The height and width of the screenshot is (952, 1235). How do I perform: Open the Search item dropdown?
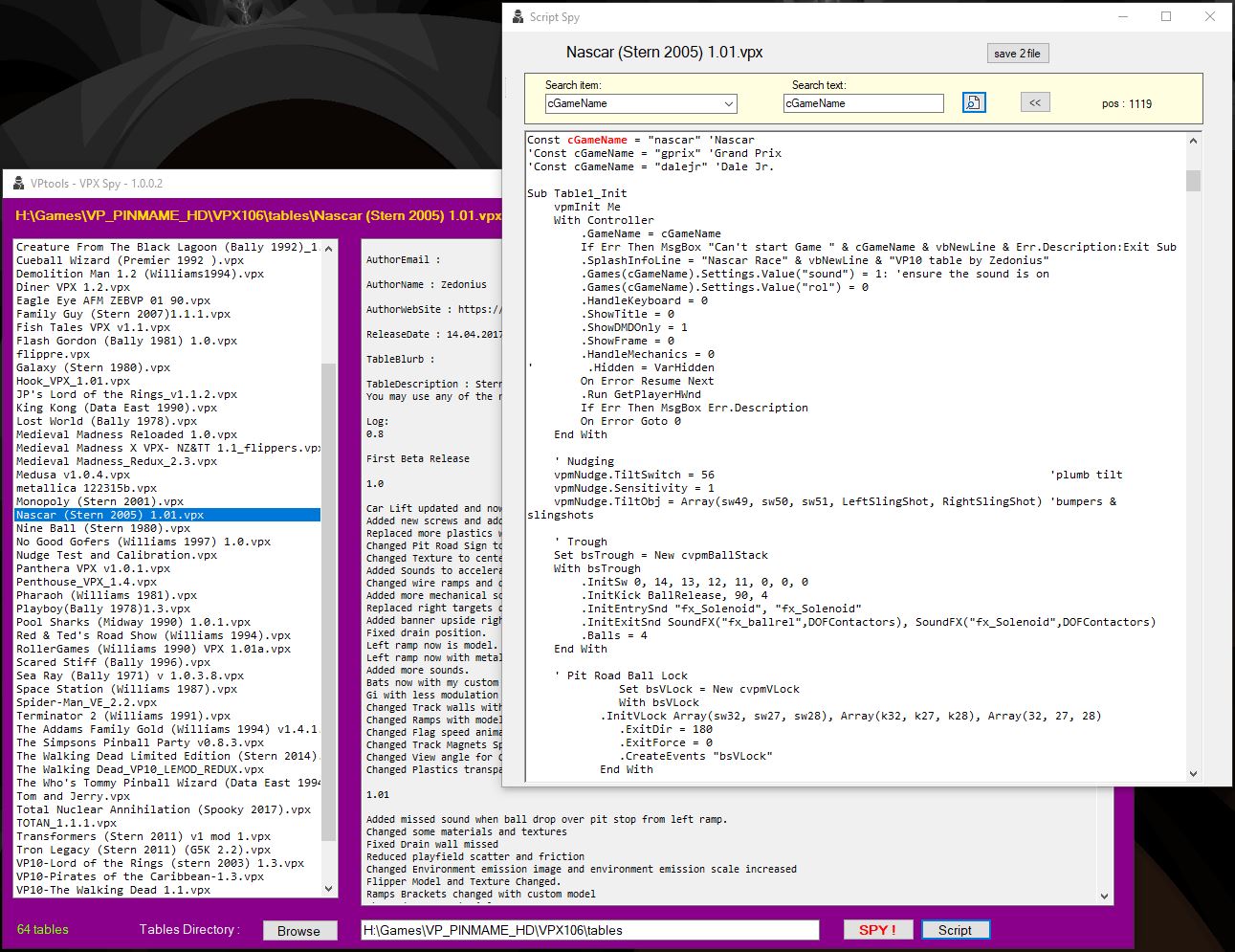click(728, 103)
